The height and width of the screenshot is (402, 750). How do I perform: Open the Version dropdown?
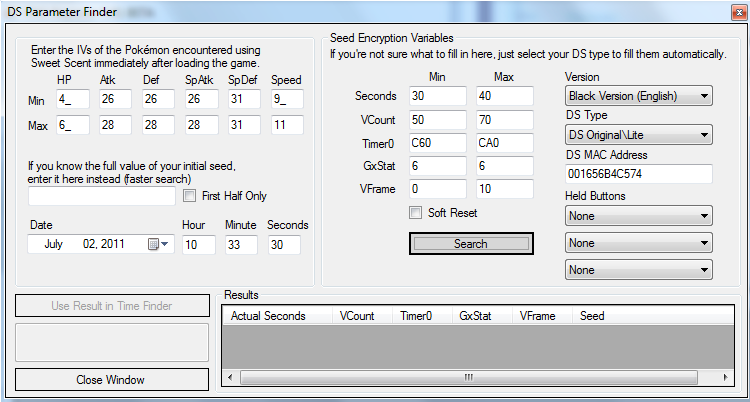click(x=638, y=96)
